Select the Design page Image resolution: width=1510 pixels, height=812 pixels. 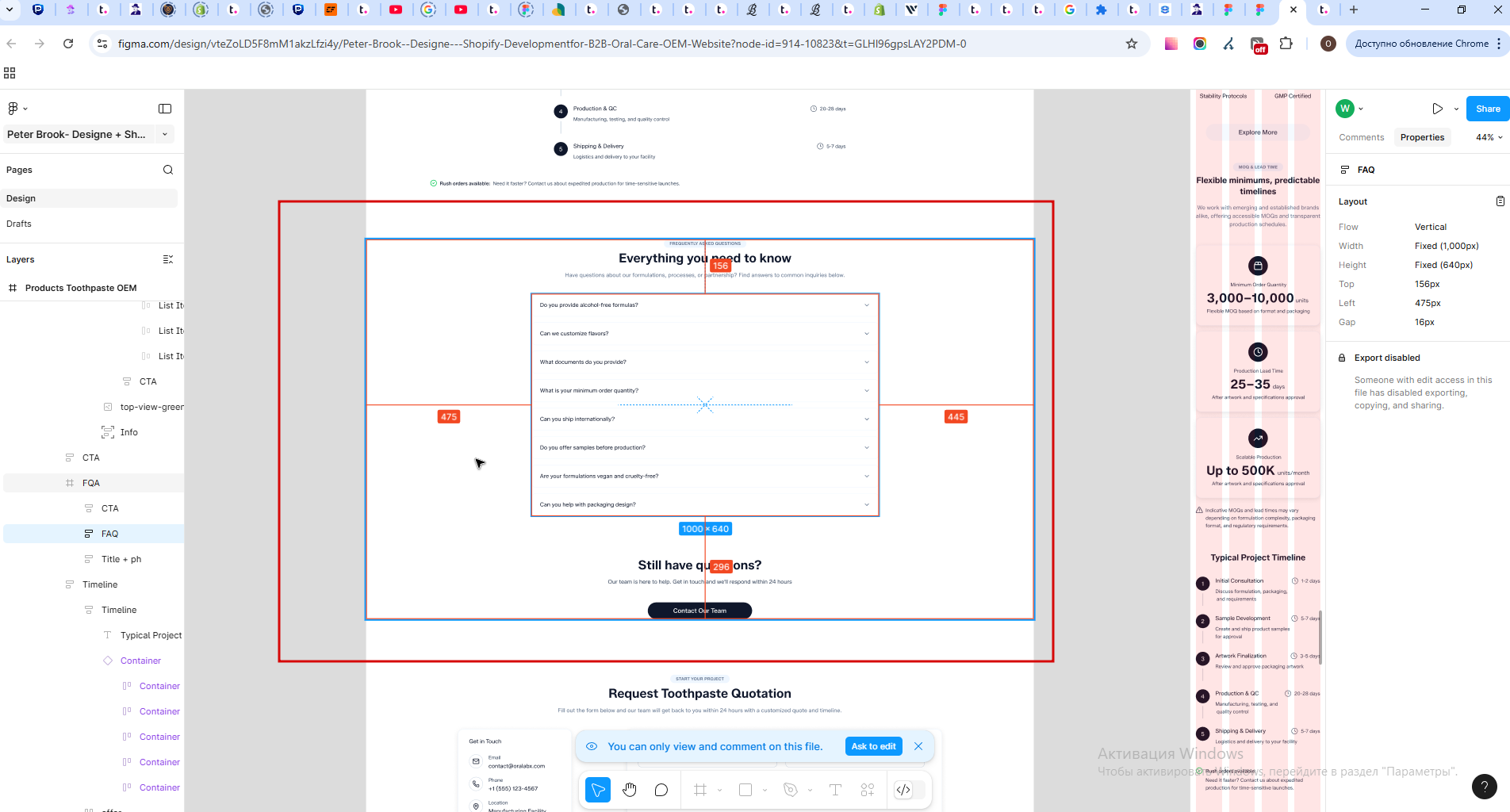(x=90, y=198)
